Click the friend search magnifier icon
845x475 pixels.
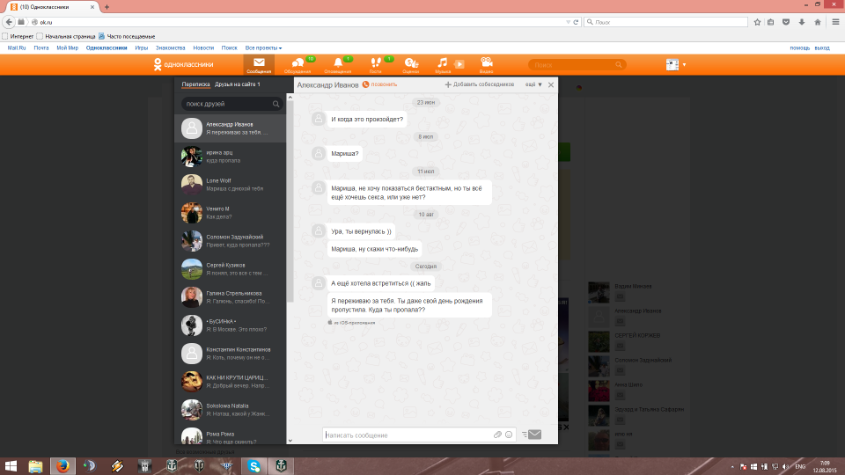click(276, 104)
